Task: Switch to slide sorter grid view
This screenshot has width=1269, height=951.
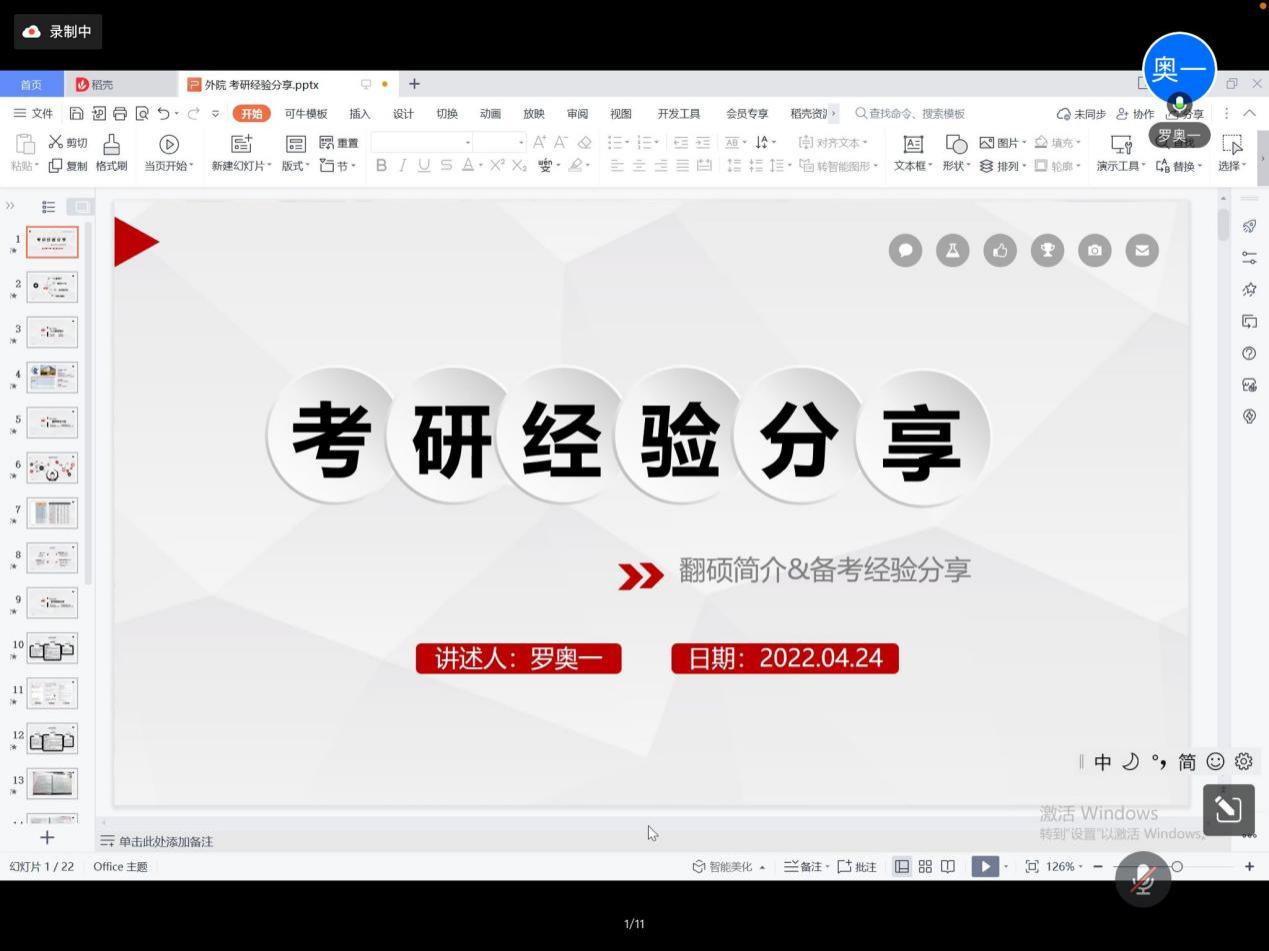Action: [925, 867]
